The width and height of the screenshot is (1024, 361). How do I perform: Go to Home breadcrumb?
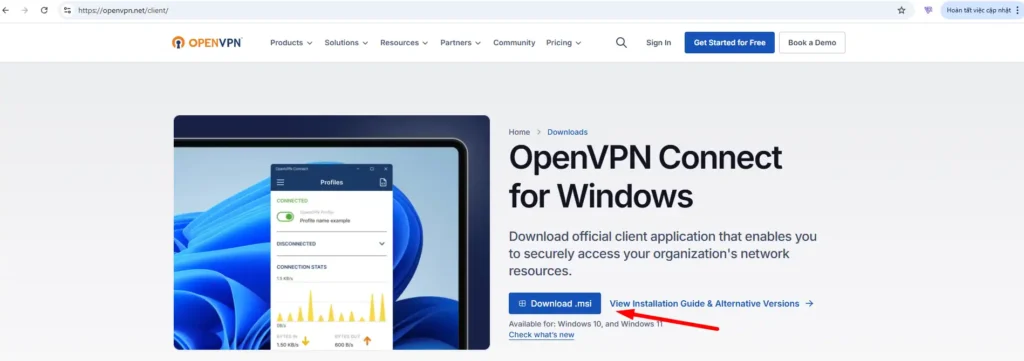pos(519,132)
